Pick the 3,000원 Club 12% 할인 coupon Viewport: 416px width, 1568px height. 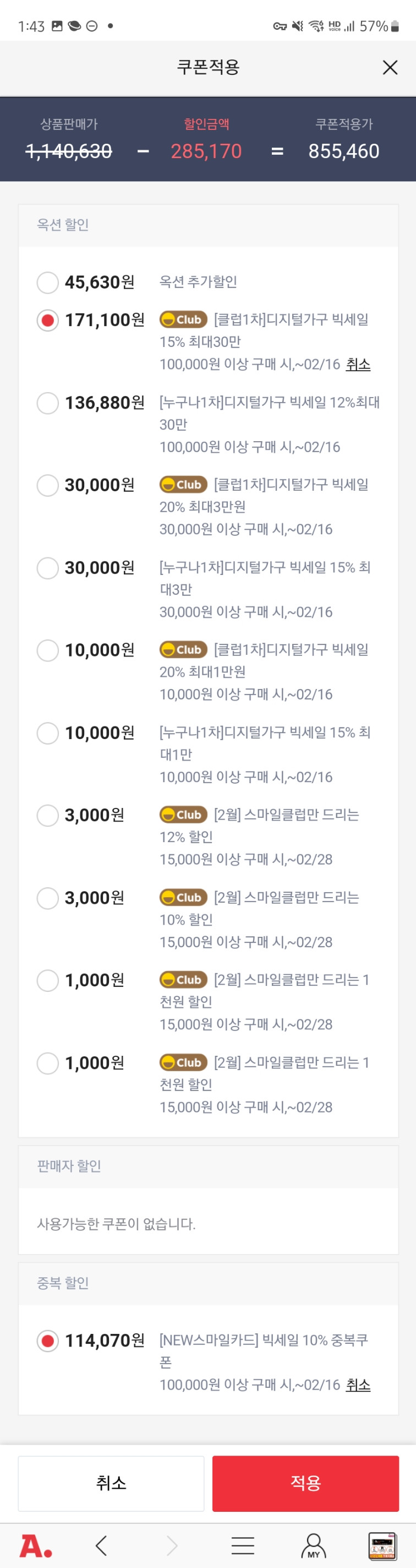pyautogui.click(x=47, y=815)
